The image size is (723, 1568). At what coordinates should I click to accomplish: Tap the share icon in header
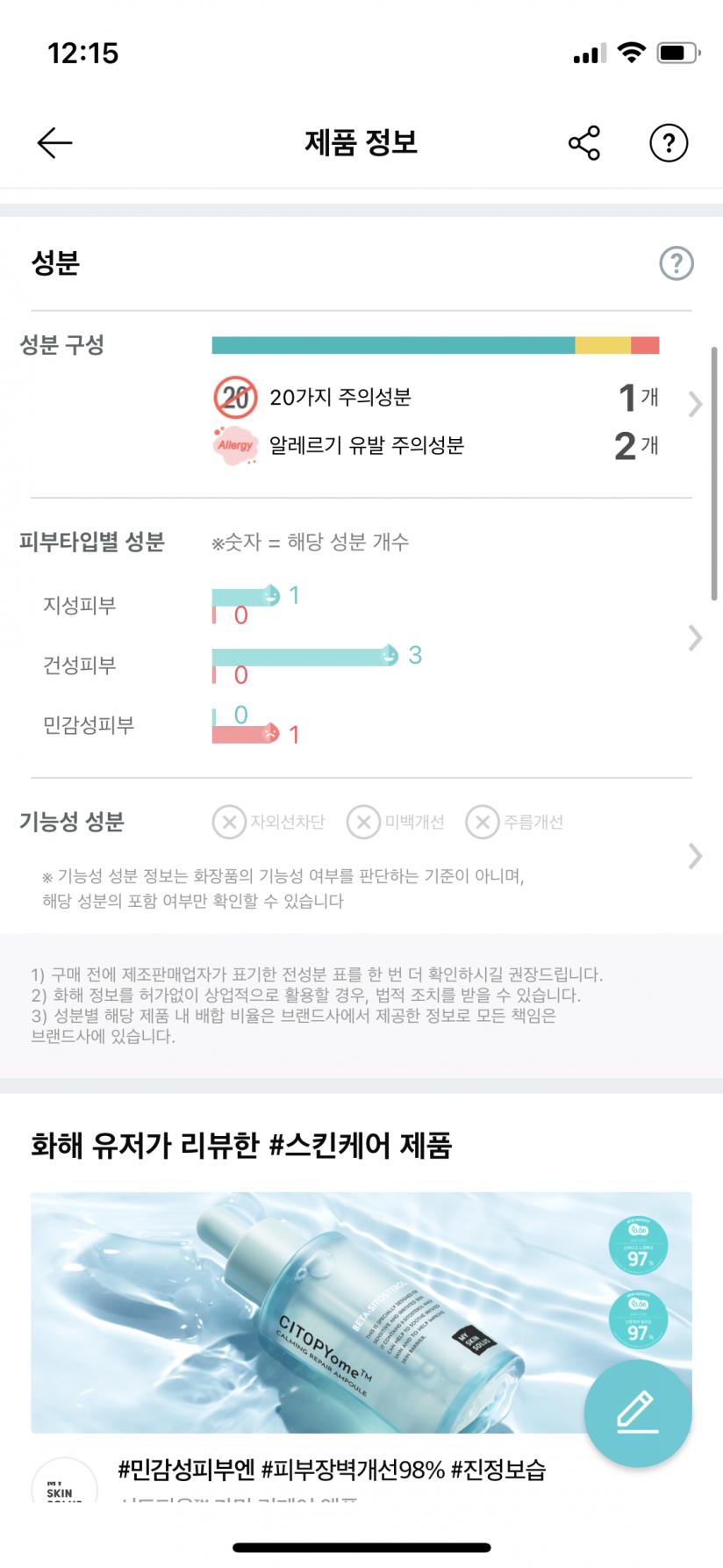583,143
